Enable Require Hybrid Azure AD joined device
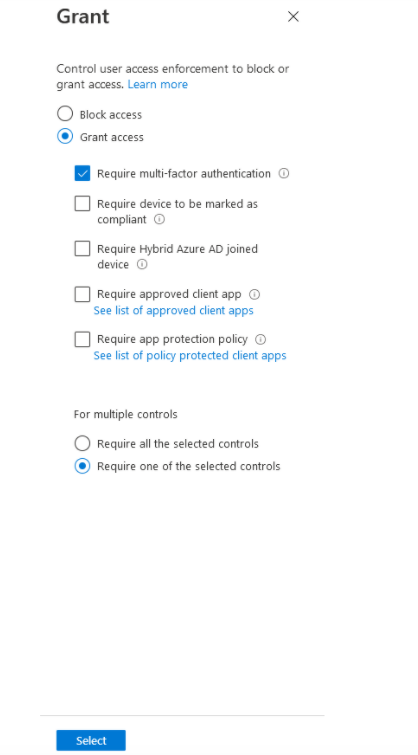Image resolution: width=418 pixels, height=755 pixels. (x=82, y=249)
